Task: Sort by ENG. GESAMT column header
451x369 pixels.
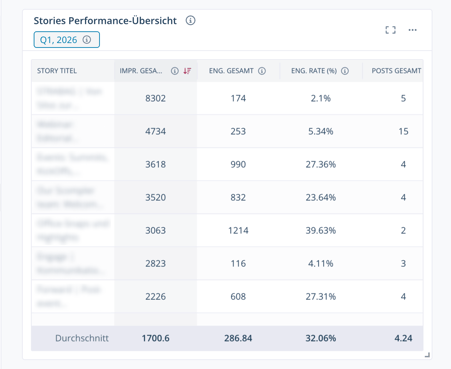Action: 231,71
